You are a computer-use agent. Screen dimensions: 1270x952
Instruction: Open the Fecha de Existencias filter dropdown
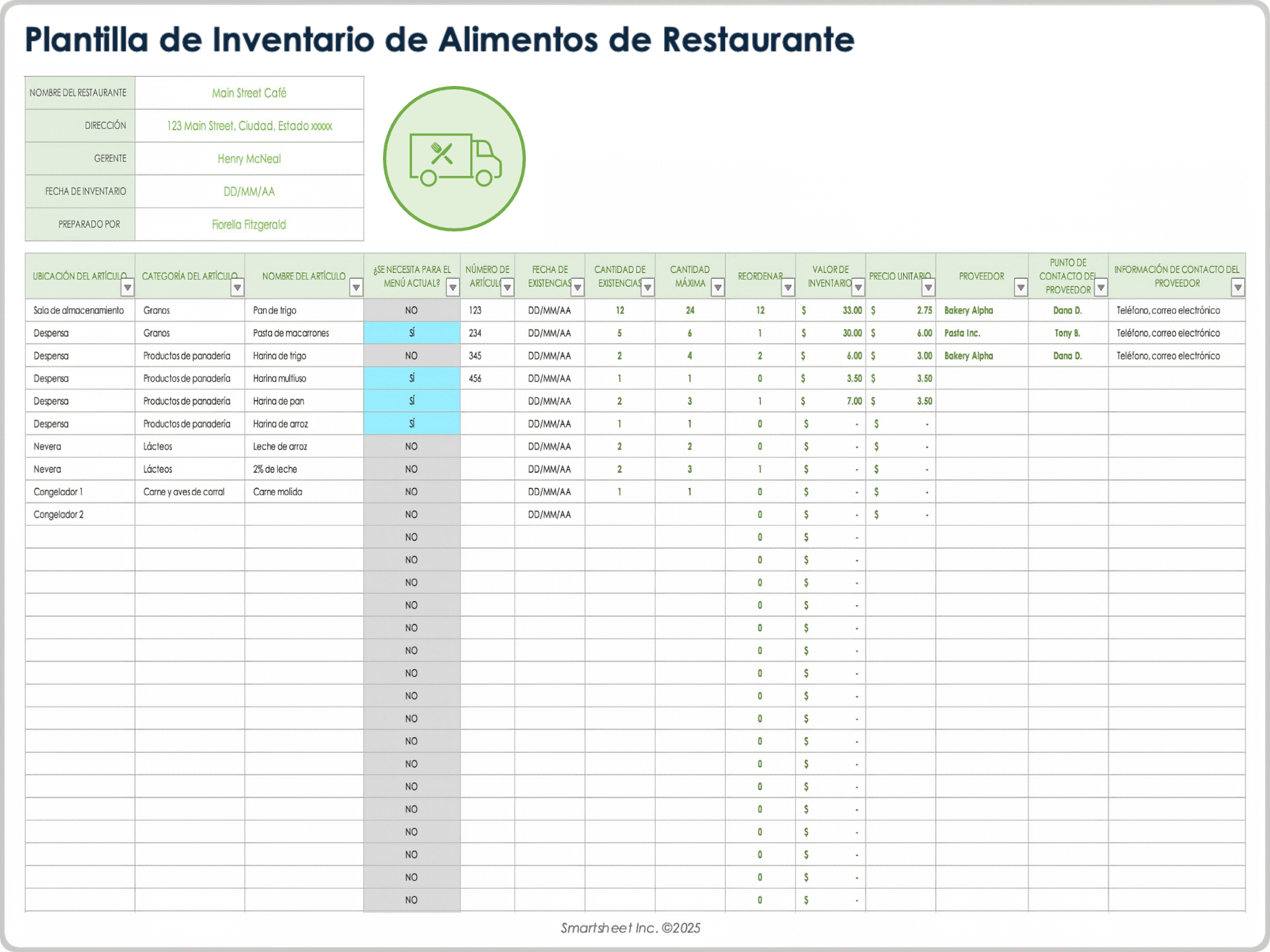pos(577,288)
